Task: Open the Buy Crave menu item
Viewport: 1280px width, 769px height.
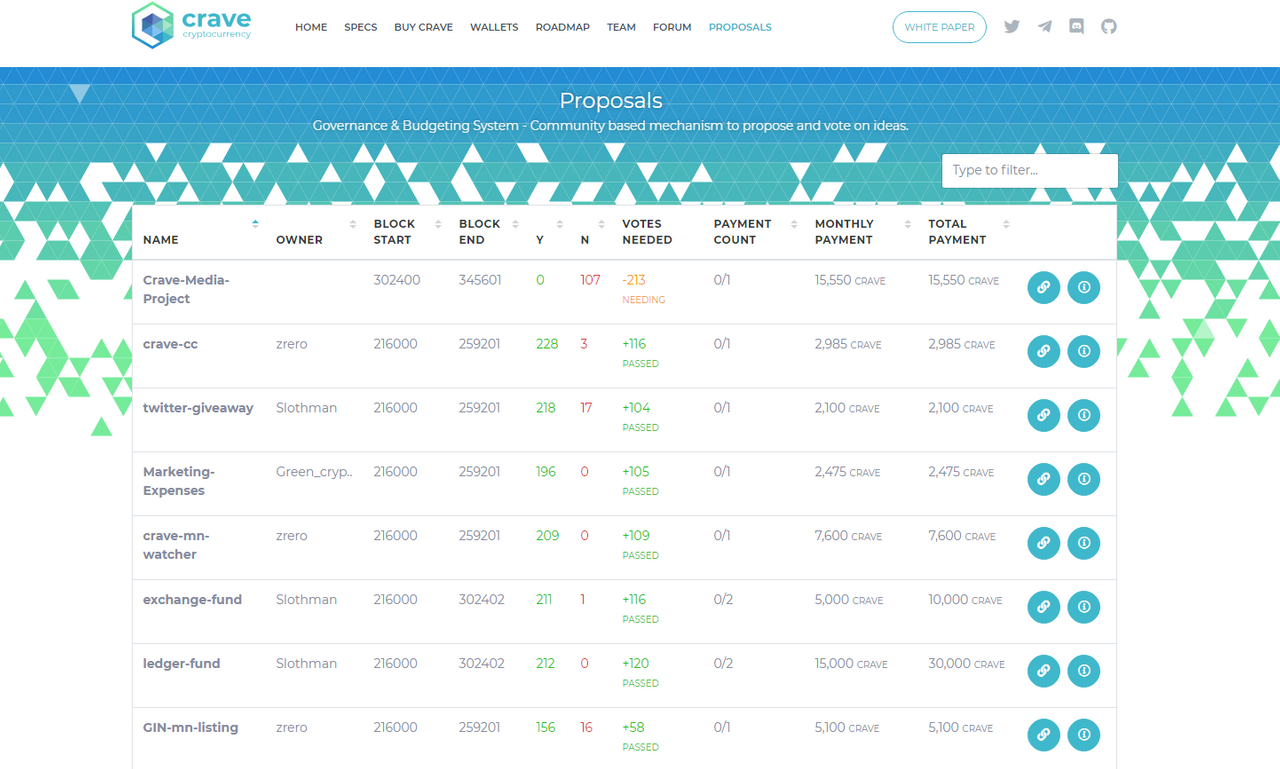Action: 424,27
